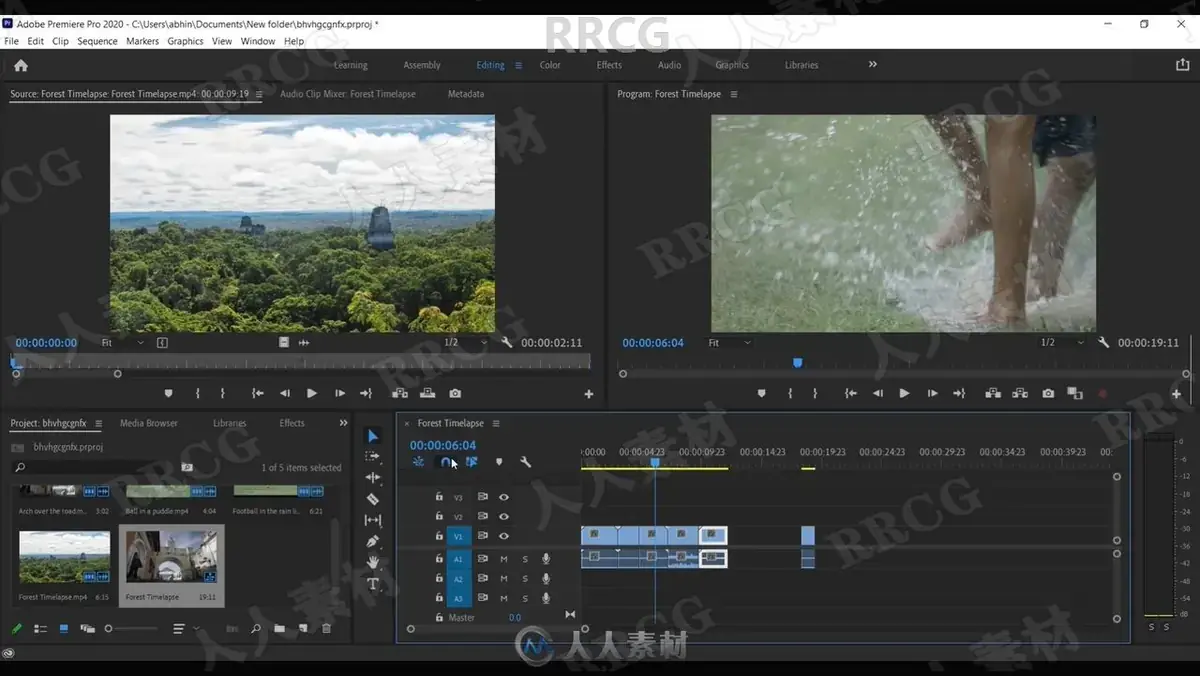The image size is (1200, 676).
Task: Toggle lock on track V3
Action: (x=438, y=497)
